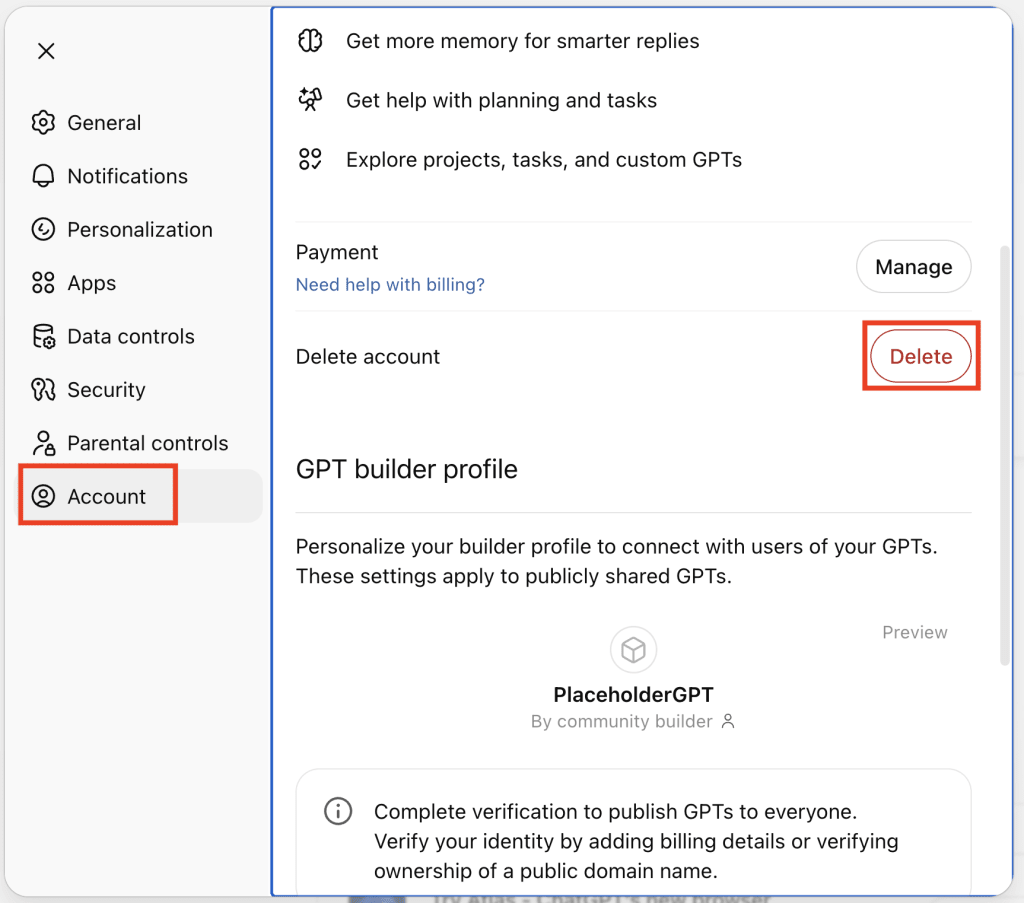The width and height of the screenshot is (1024, 903).
Task: Click the GPT cube avatar placeholder
Action: (x=633, y=648)
